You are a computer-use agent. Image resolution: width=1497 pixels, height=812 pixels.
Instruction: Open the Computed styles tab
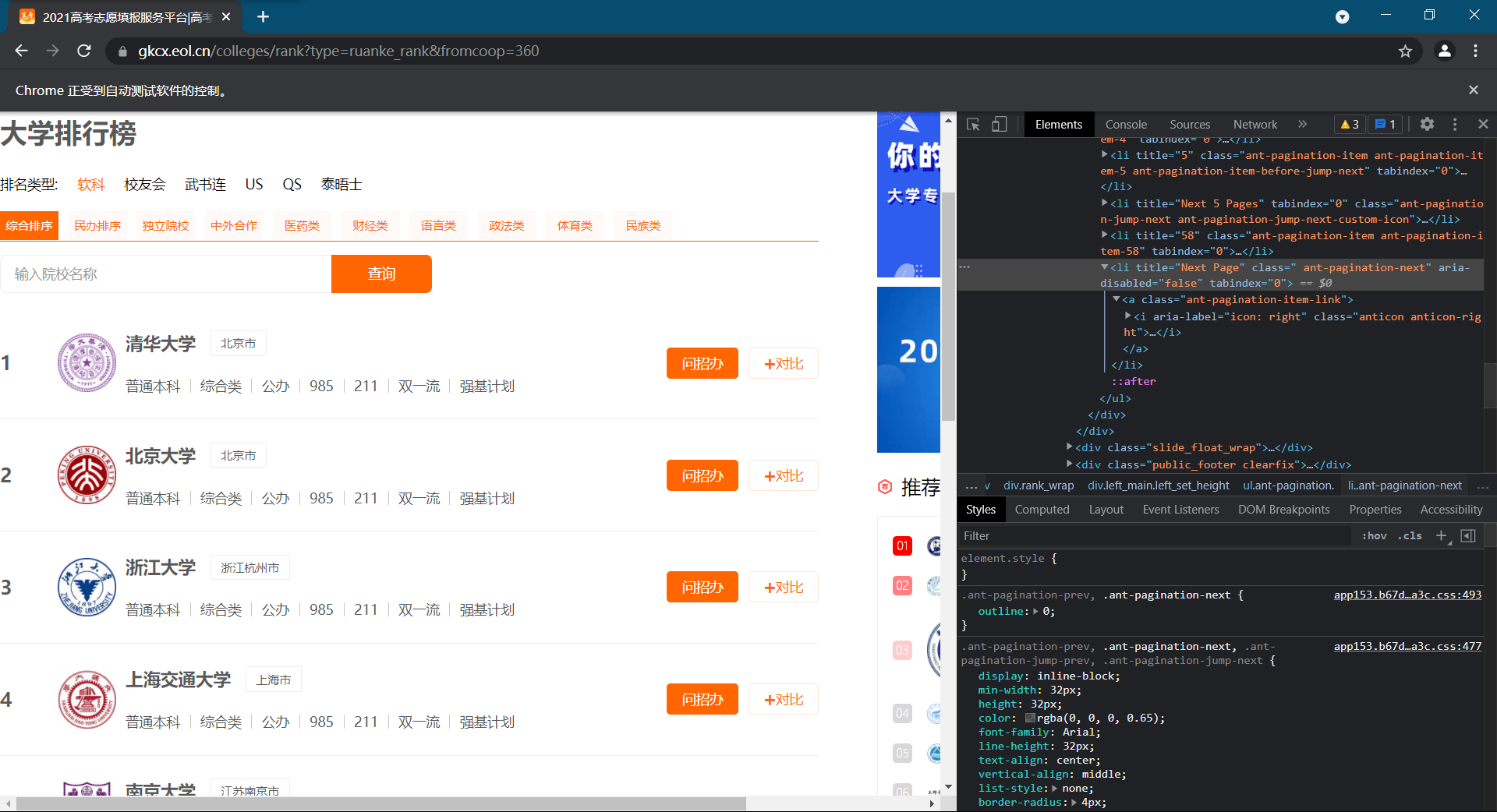(1042, 510)
